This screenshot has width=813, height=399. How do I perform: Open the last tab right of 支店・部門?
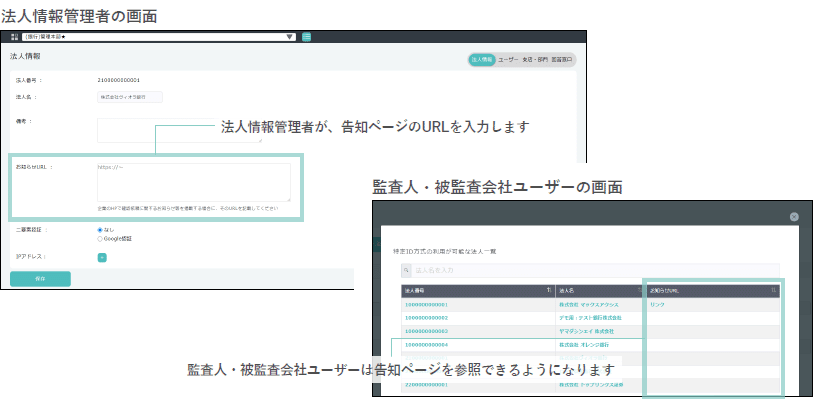tap(562, 60)
